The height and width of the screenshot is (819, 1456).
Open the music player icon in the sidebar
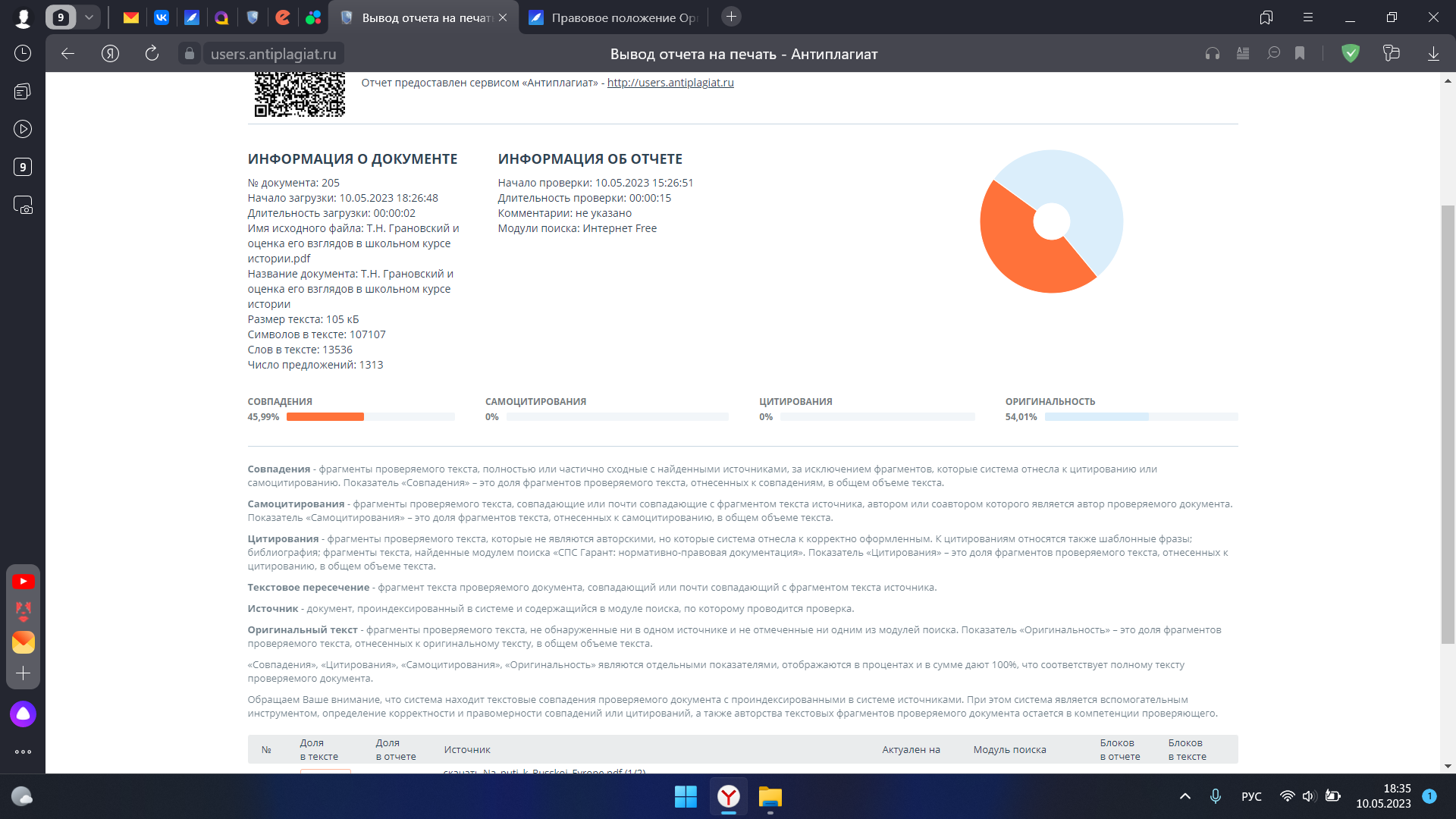click(x=23, y=129)
